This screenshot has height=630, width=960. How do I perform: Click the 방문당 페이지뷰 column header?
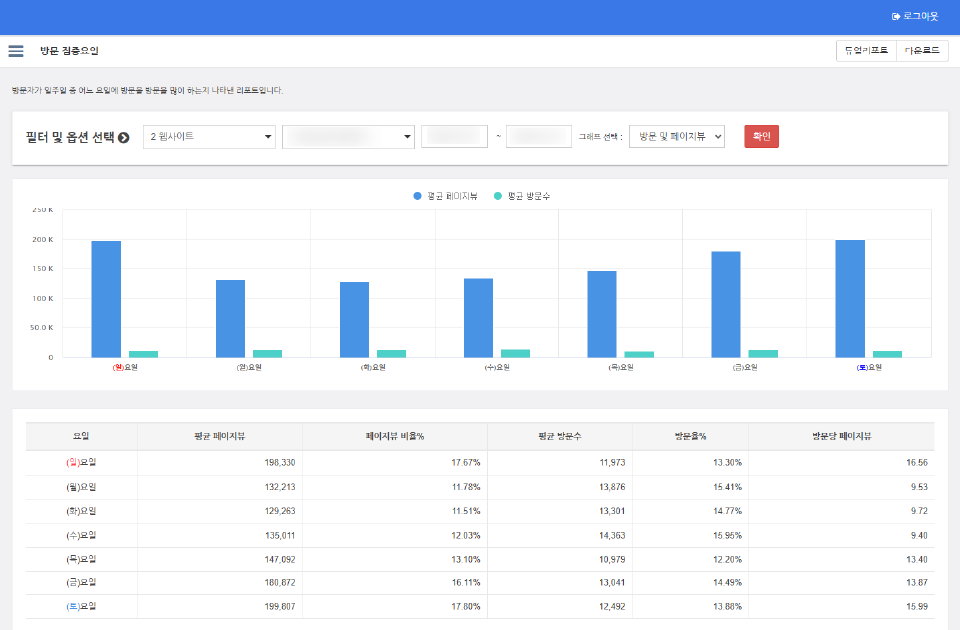tap(841, 437)
